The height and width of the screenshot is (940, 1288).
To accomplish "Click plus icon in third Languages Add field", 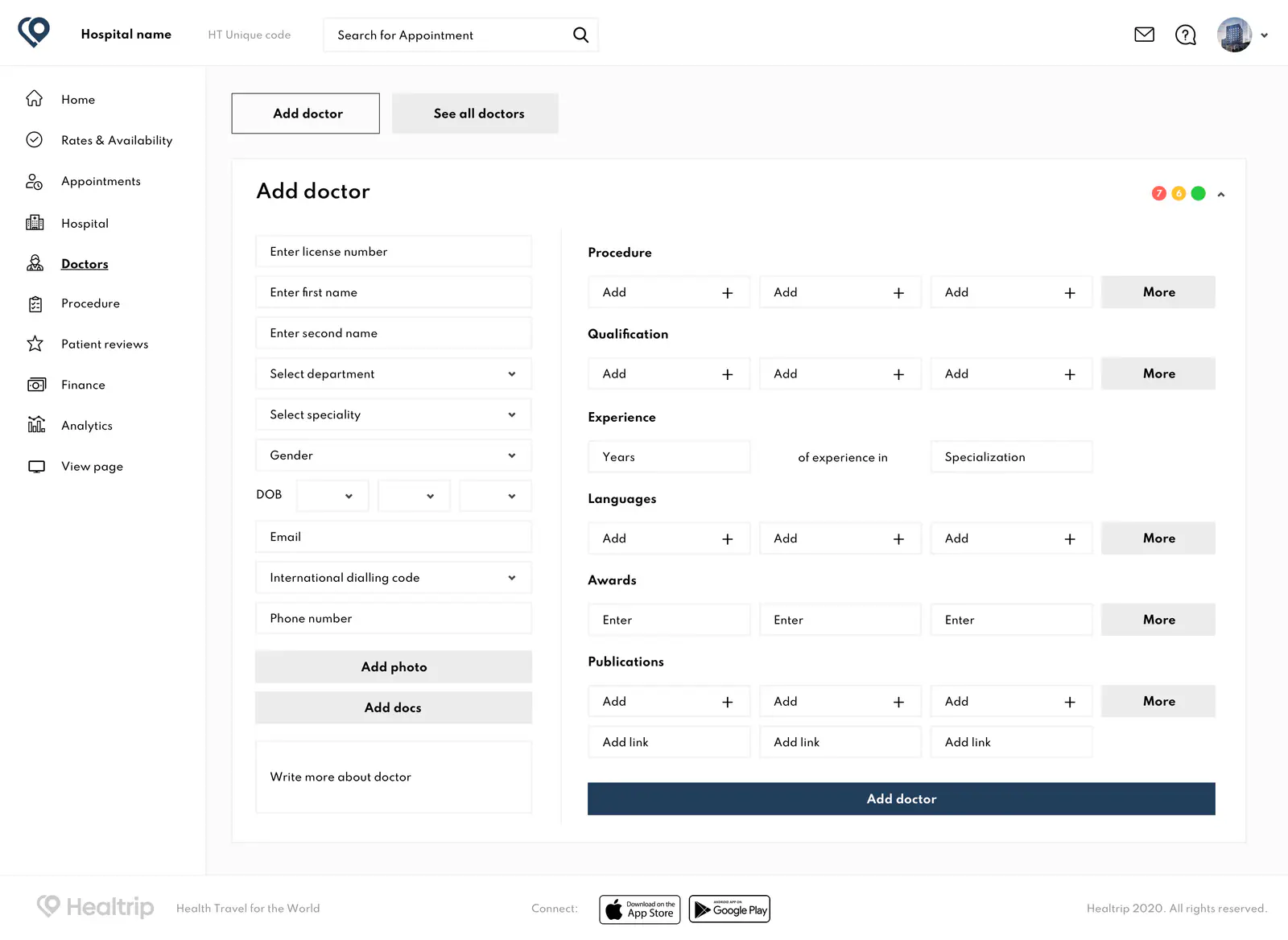I will point(1070,539).
